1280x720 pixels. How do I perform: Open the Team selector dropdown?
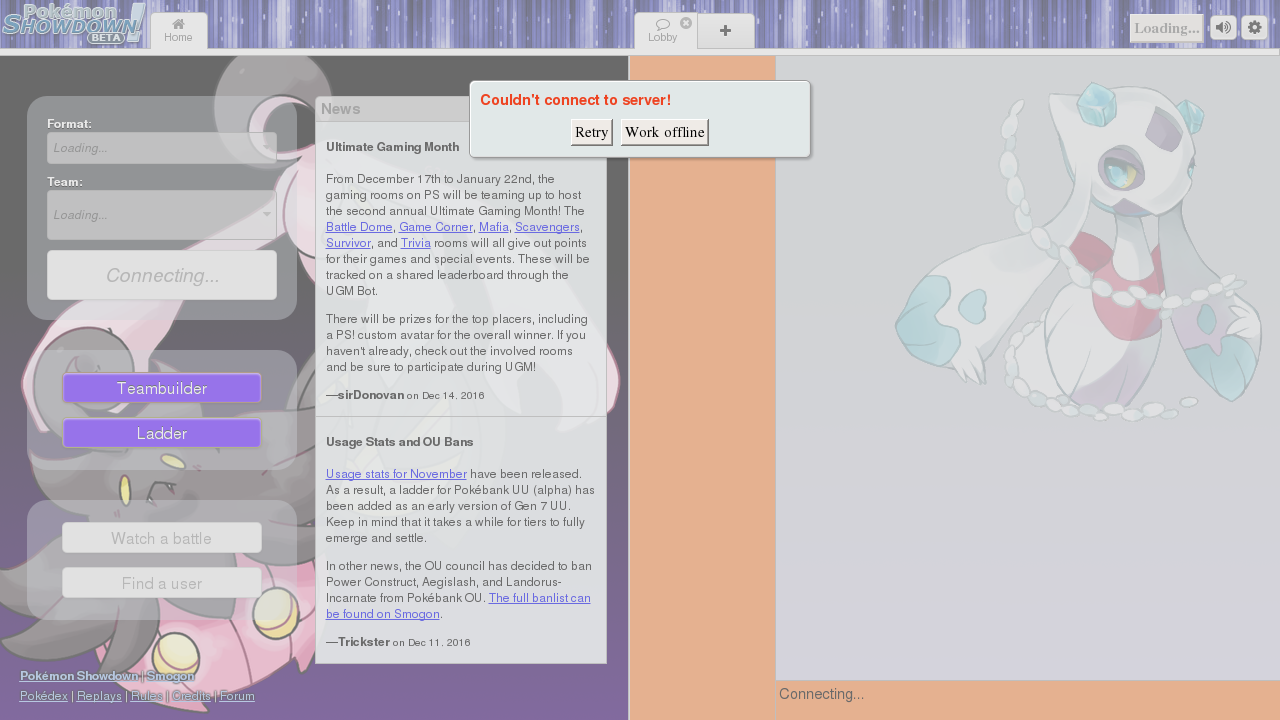tap(162, 215)
